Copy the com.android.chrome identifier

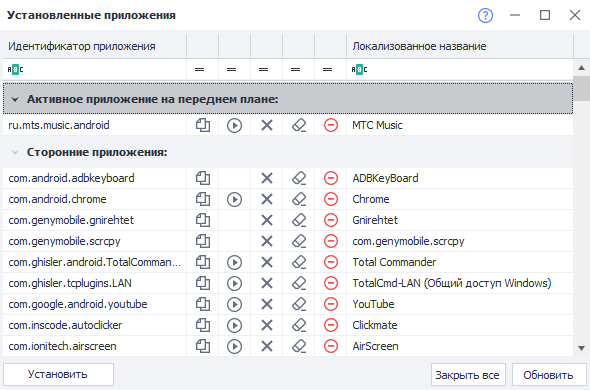tap(203, 199)
